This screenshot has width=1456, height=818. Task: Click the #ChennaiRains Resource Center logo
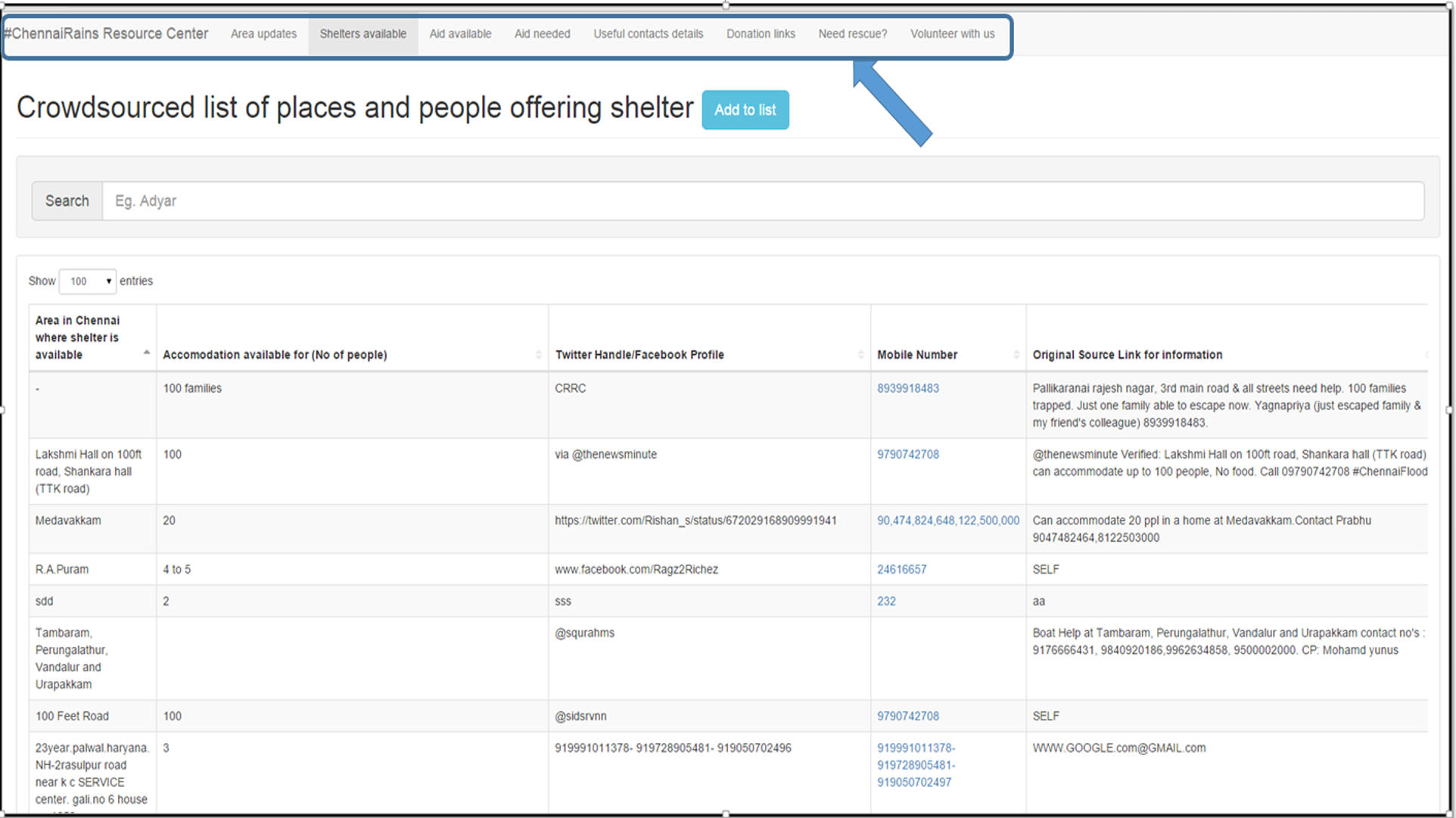point(106,33)
